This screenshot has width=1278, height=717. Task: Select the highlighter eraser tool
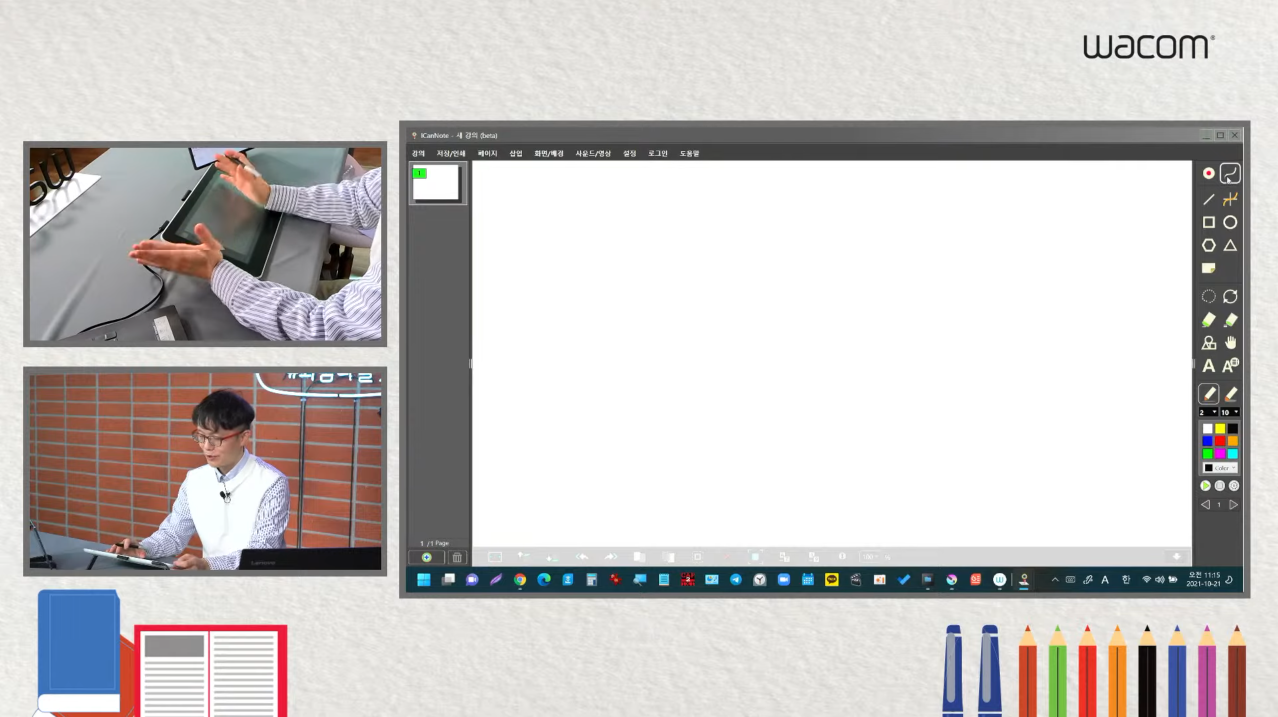pos(1230,320)
